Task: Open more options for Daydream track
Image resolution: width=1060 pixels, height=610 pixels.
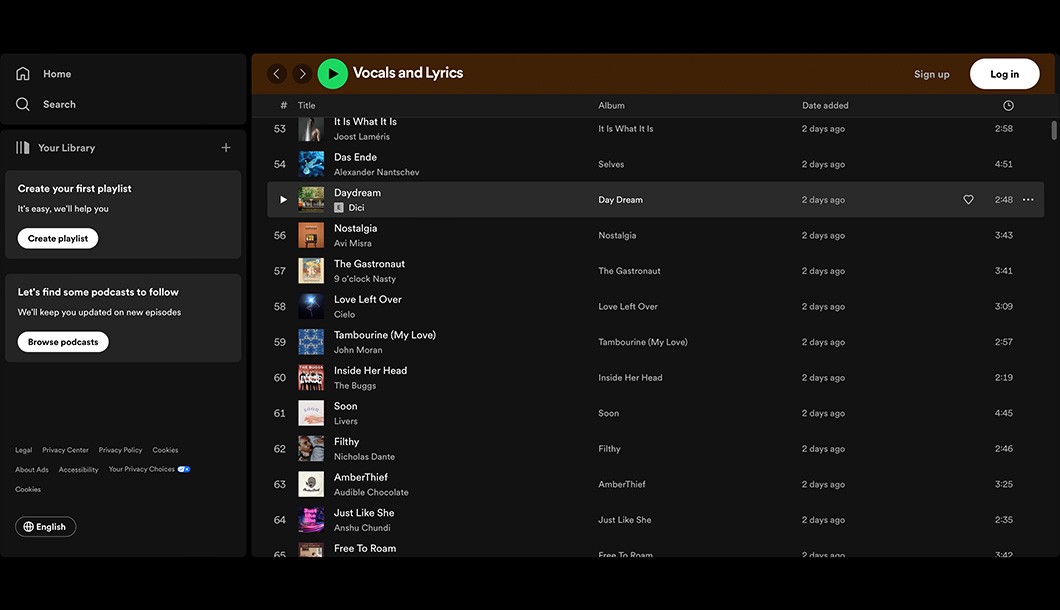Action: (1028, 200)
